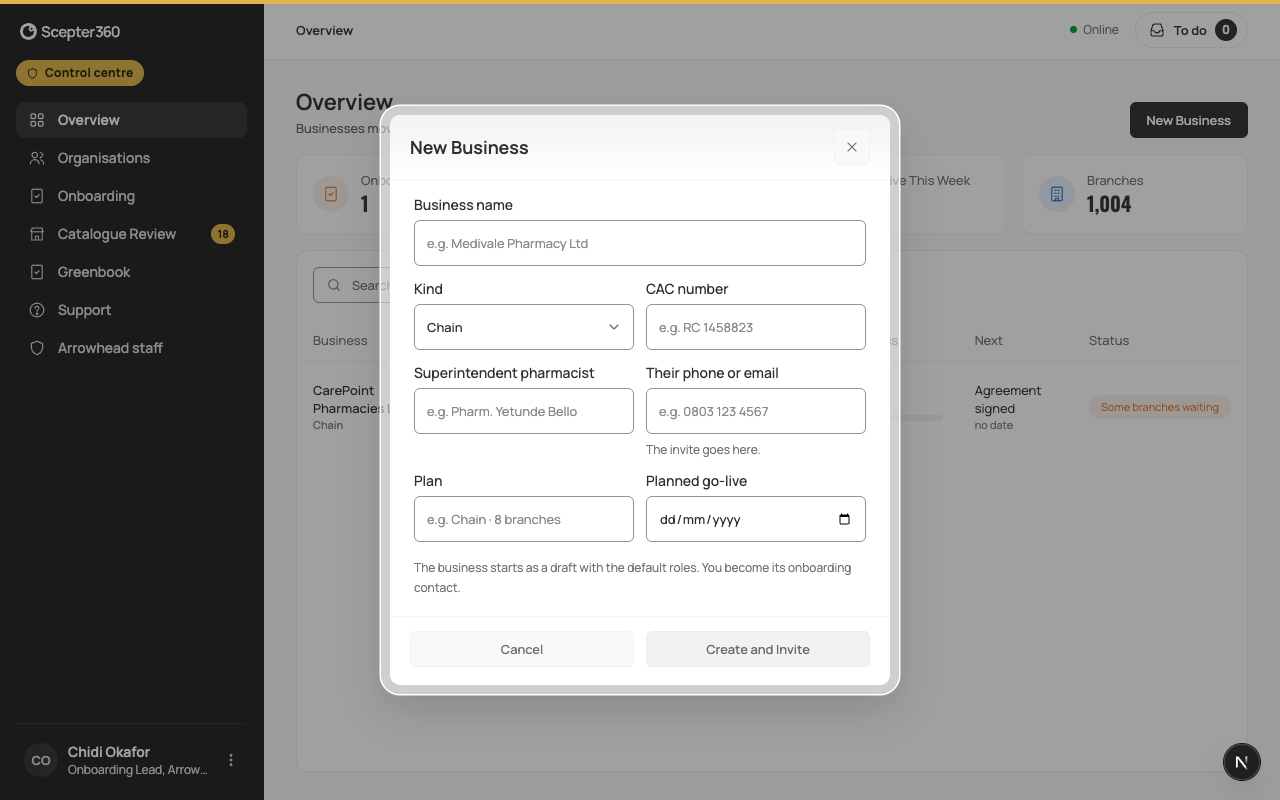Viewport: 1280px width, 800px height.
Task: Click the CAC number field
Action: 756,327
